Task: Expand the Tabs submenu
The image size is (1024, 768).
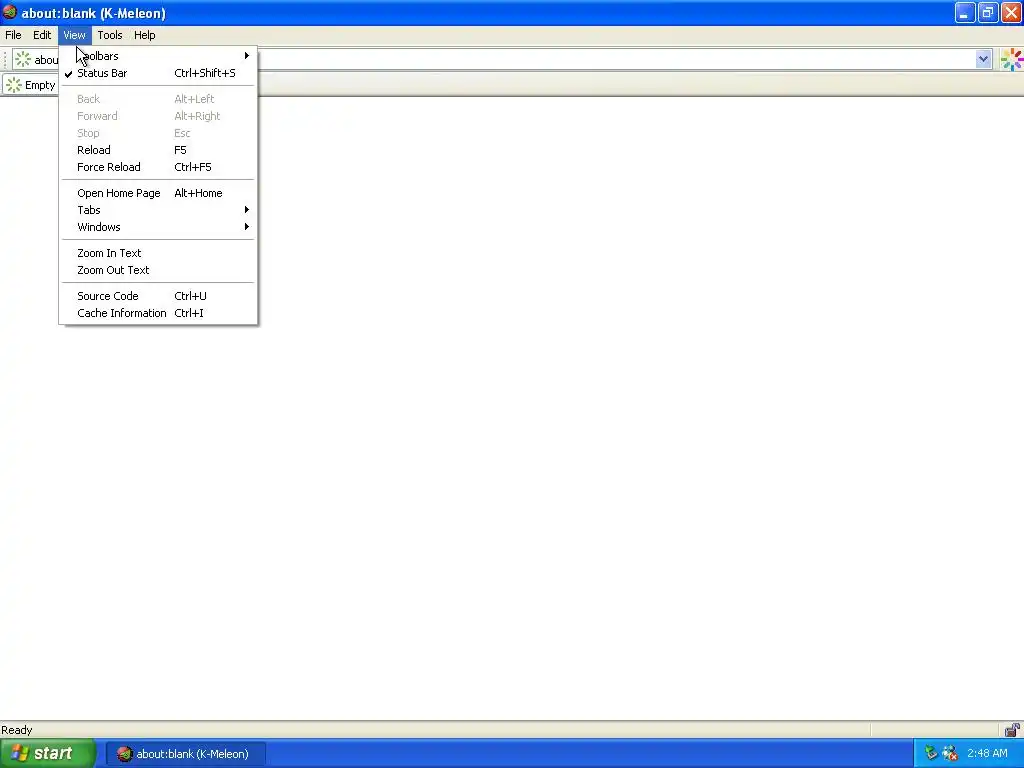Action: [x=158, y=210]
